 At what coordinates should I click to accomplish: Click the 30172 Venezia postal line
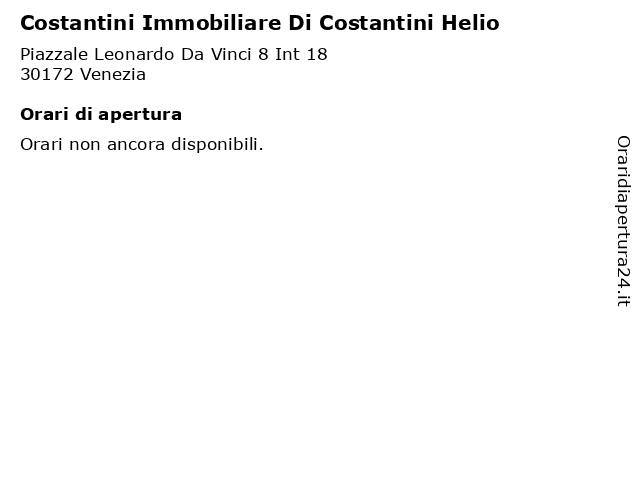click(x=83, y=75)
